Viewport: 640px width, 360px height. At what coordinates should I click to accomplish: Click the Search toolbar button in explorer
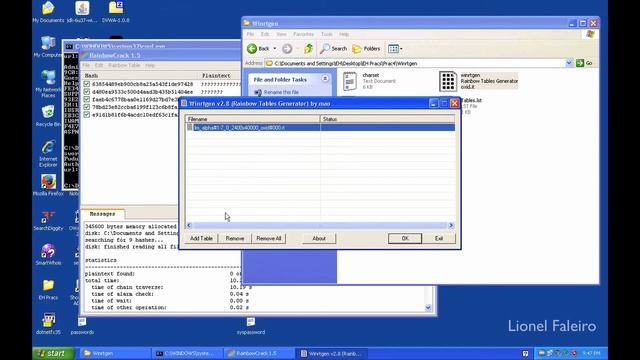click(x=333, y=49)
